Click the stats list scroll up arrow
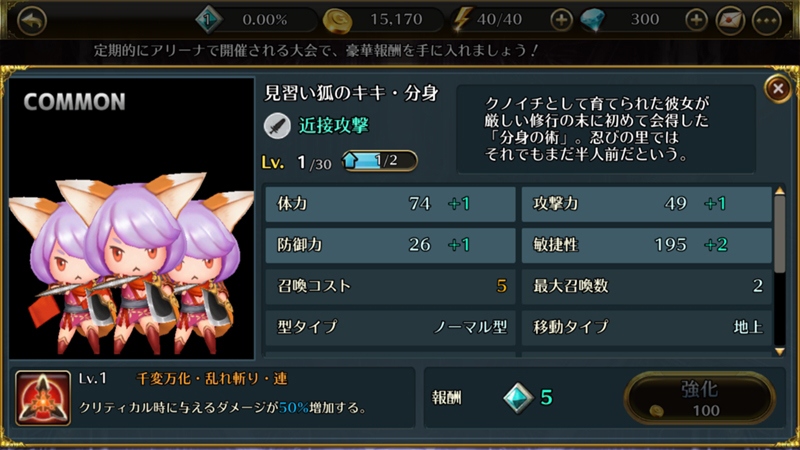Screen dimensions: 800x450 pyautogui.click(x=779, y=191)
